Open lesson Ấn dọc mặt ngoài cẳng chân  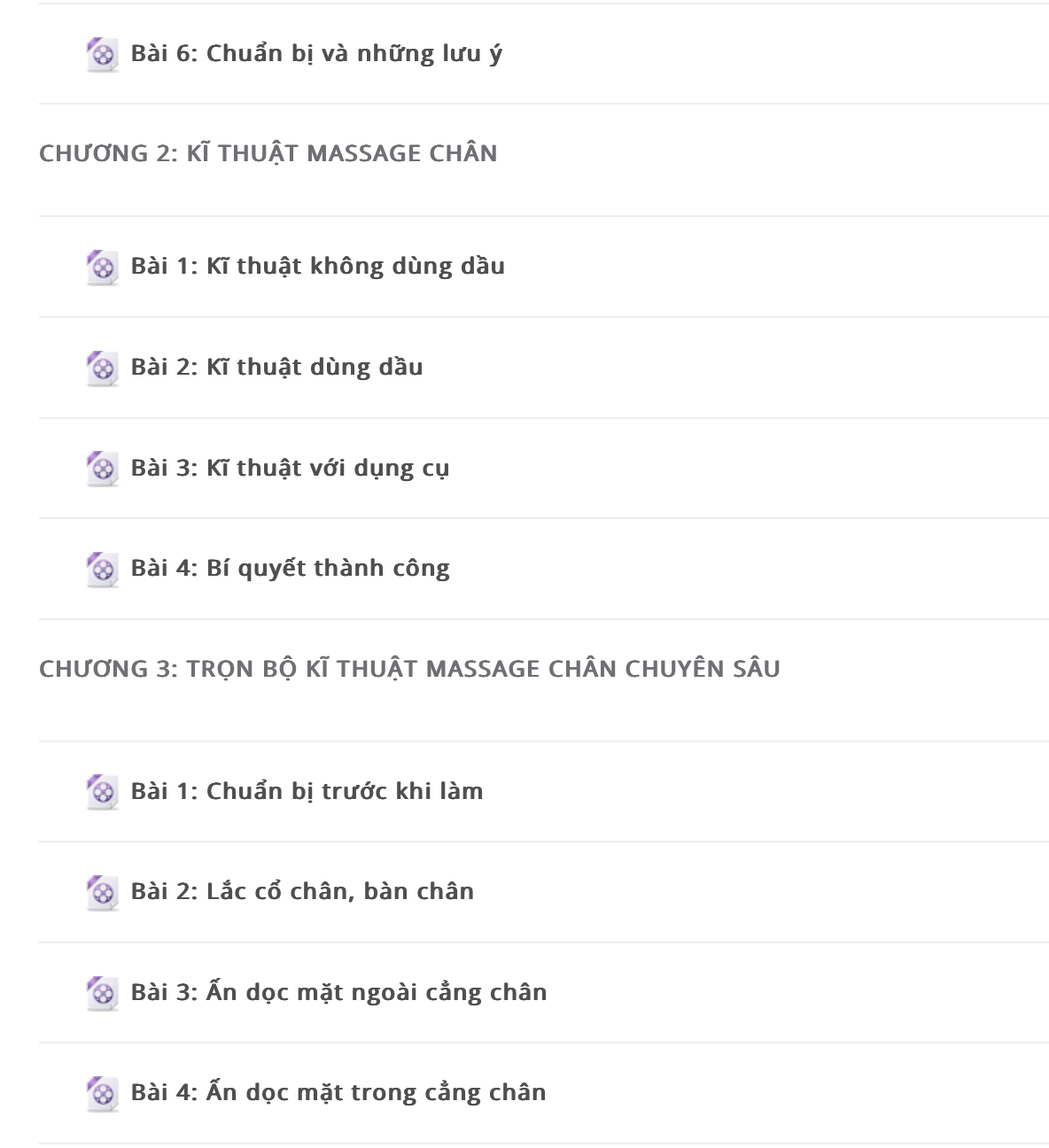[377, 992]
